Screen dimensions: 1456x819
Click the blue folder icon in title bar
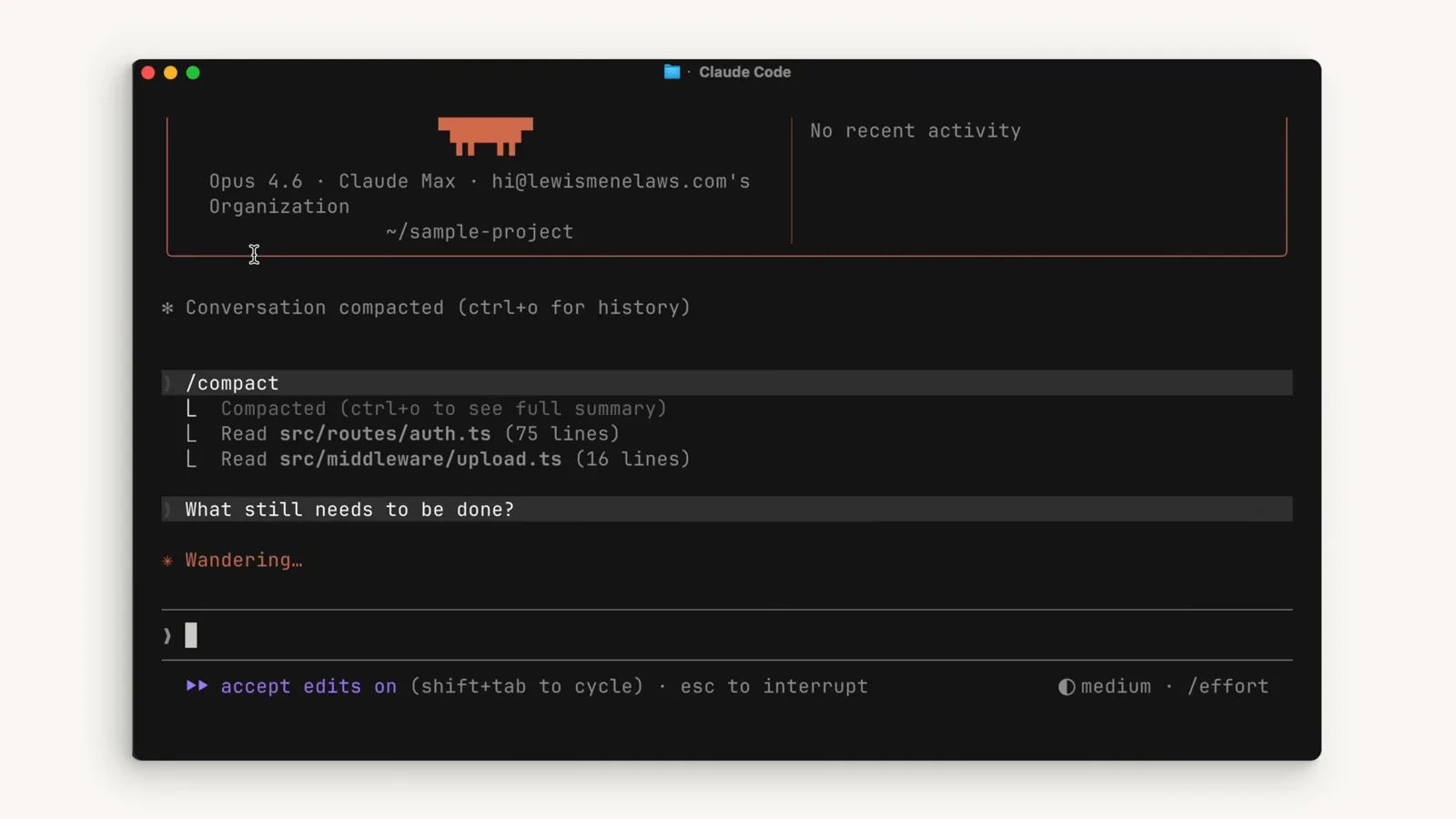click(x=672, y=72)
